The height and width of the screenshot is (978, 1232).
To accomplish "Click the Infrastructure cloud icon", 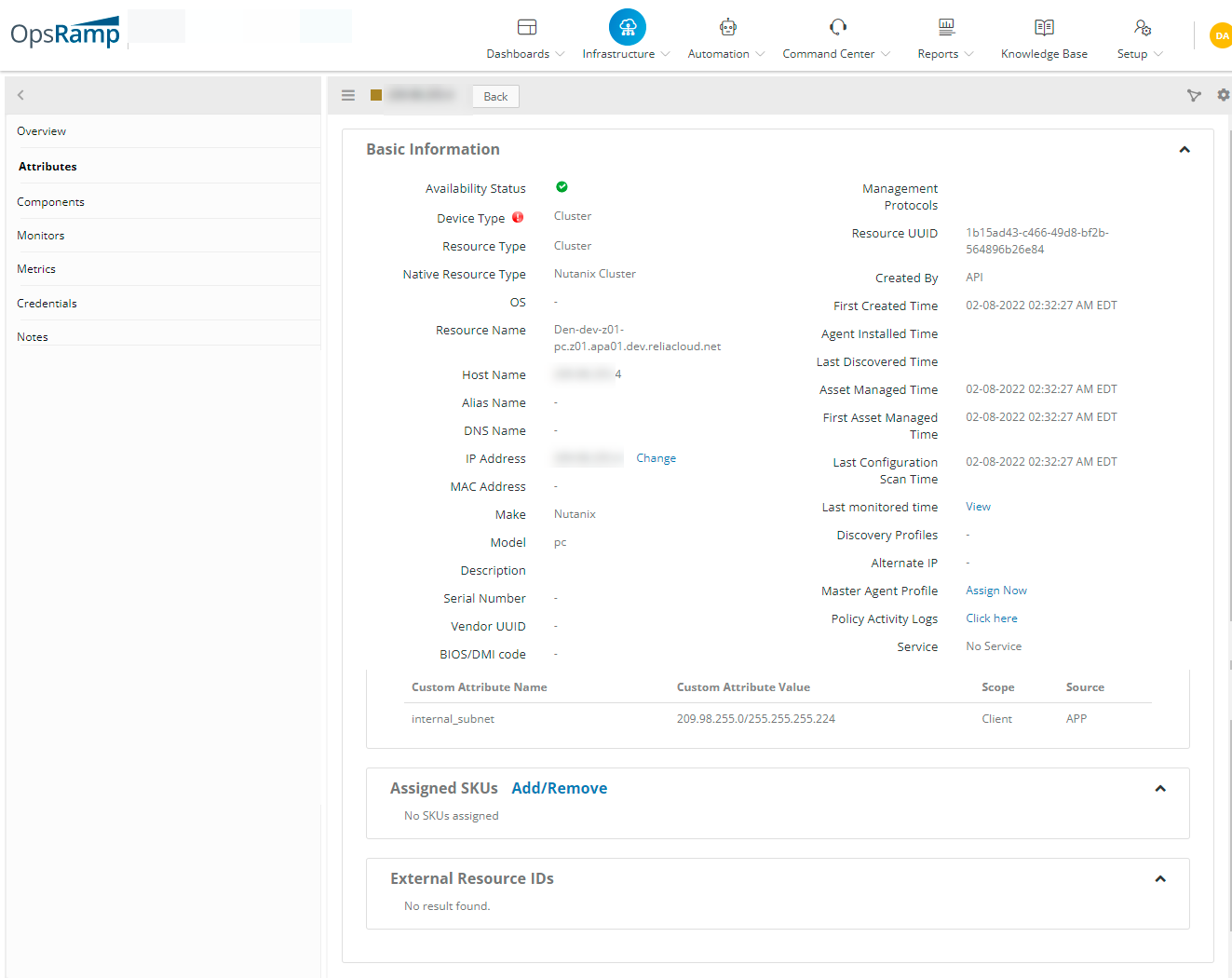I will click(x=628, y=27).
